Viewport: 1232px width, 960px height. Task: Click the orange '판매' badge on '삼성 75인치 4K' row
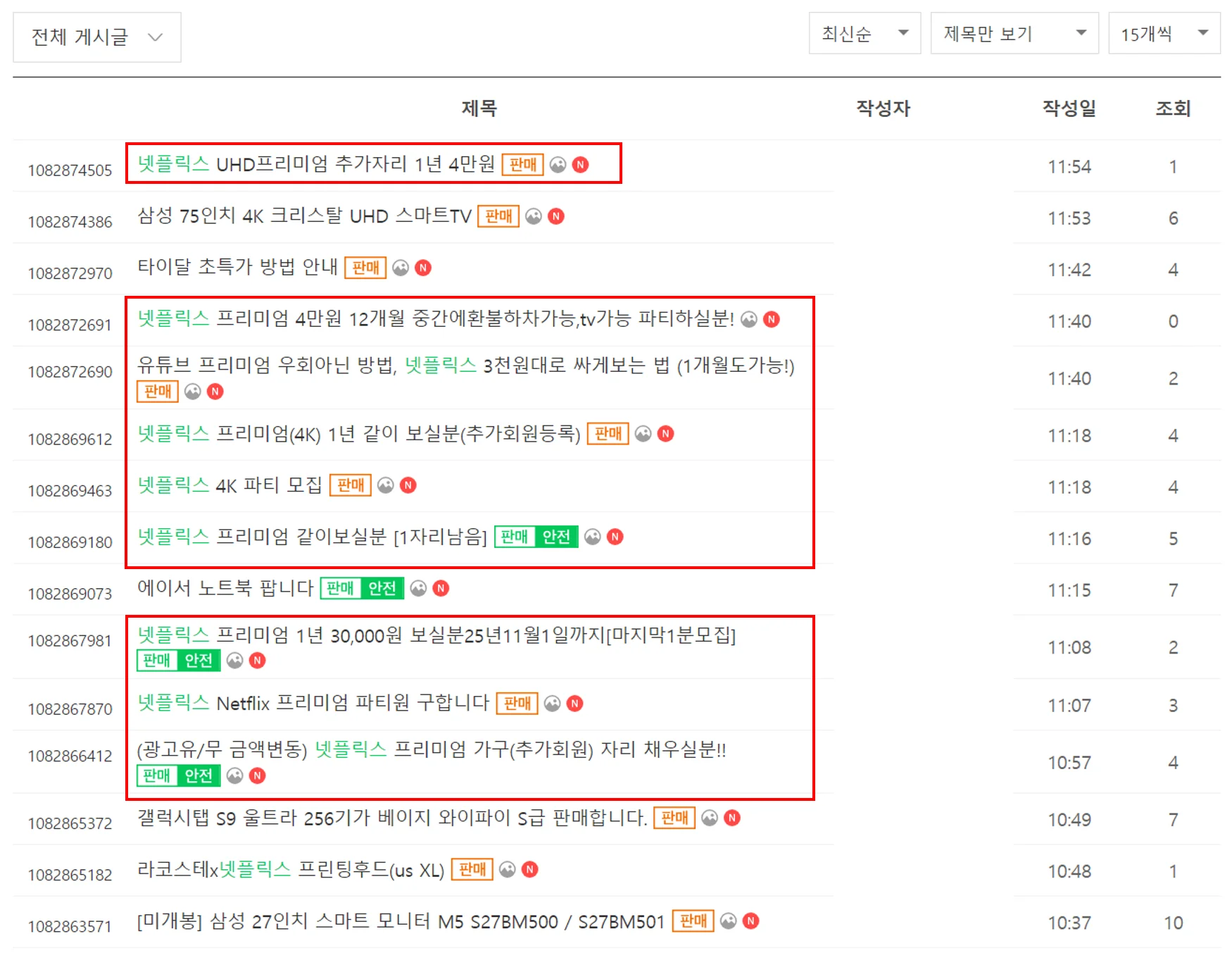(x=498, y=216)
